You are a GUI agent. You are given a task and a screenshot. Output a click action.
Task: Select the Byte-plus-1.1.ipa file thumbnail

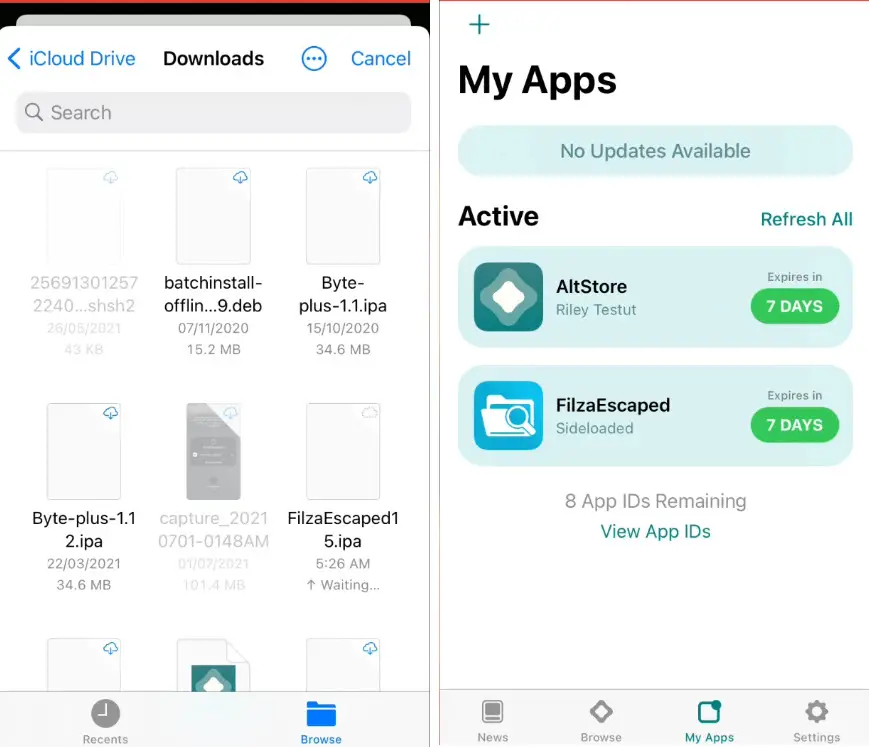[x=343, y=216]
